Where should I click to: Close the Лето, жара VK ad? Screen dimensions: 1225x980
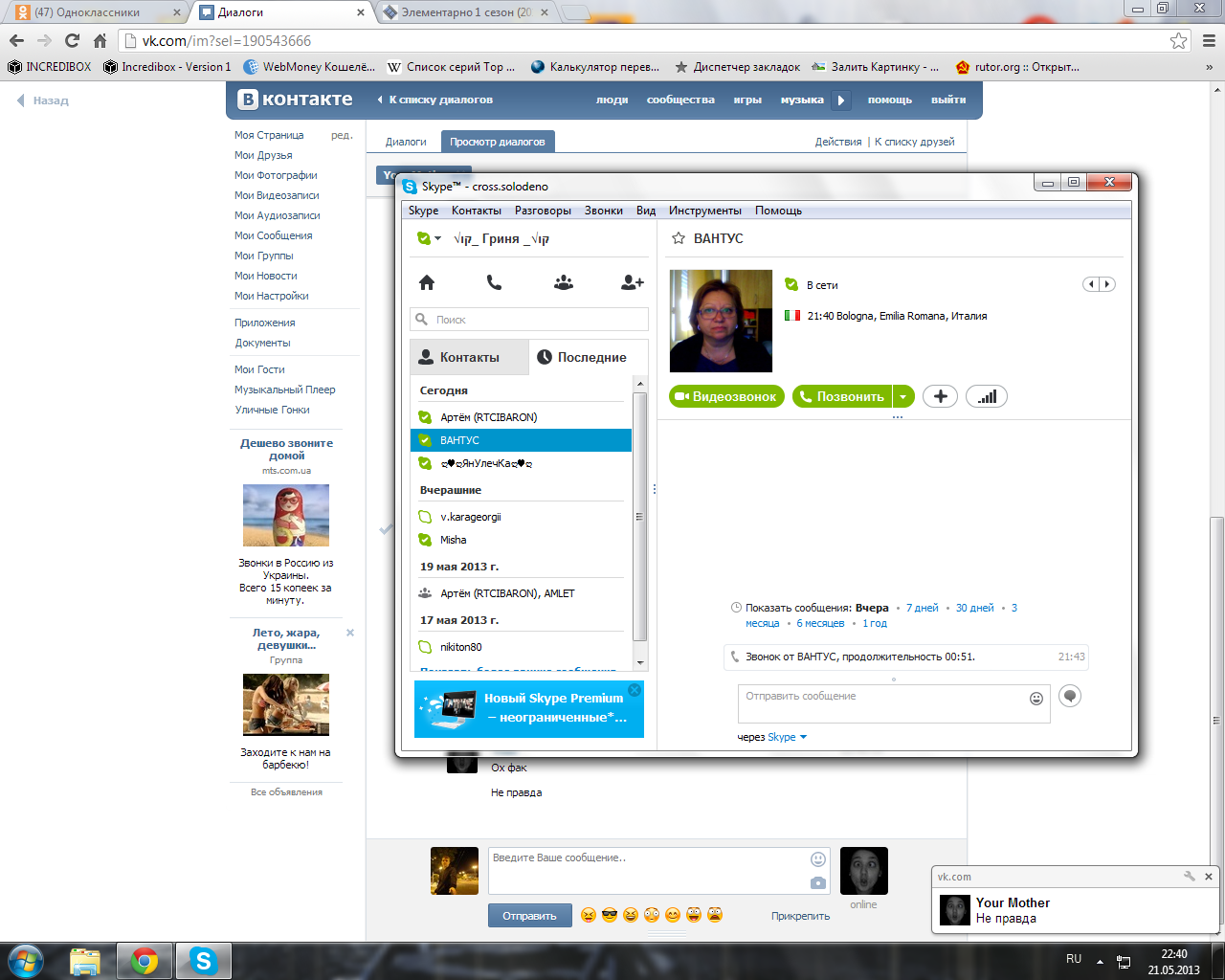click(350, 633)
